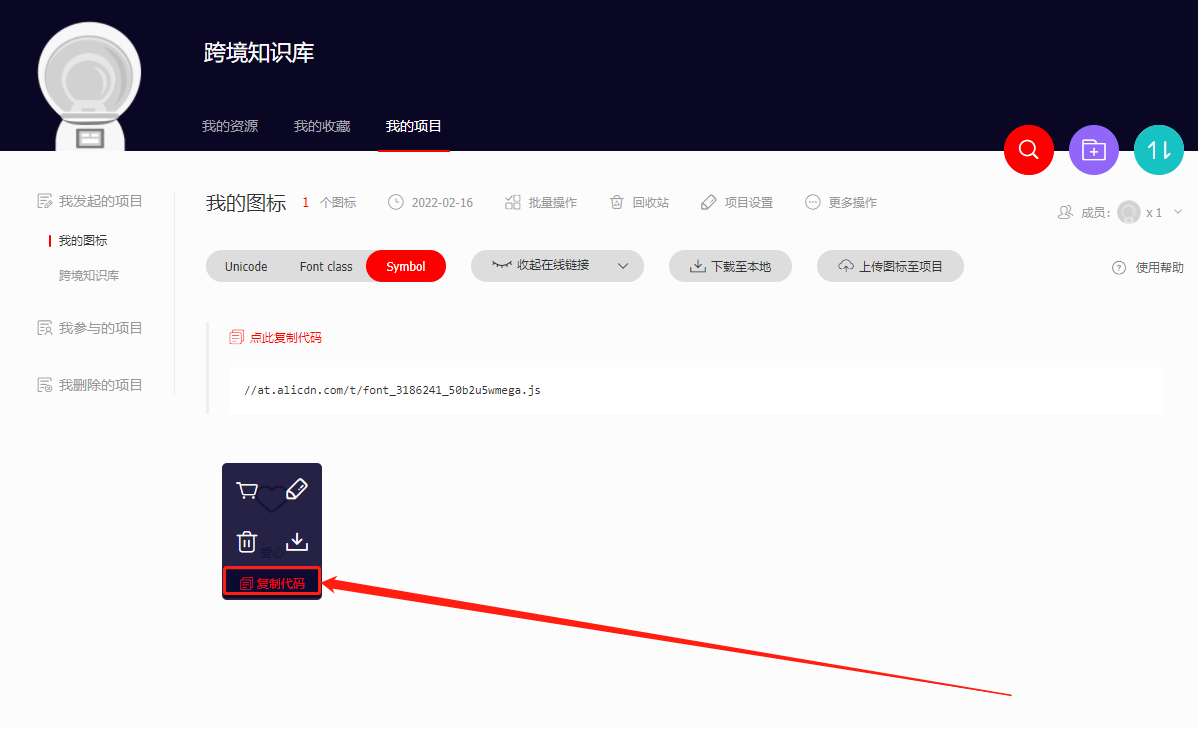Viewport: 1198px width, 729px height.
Task: Add icon to cart via overlay
Action: (247, 490)
